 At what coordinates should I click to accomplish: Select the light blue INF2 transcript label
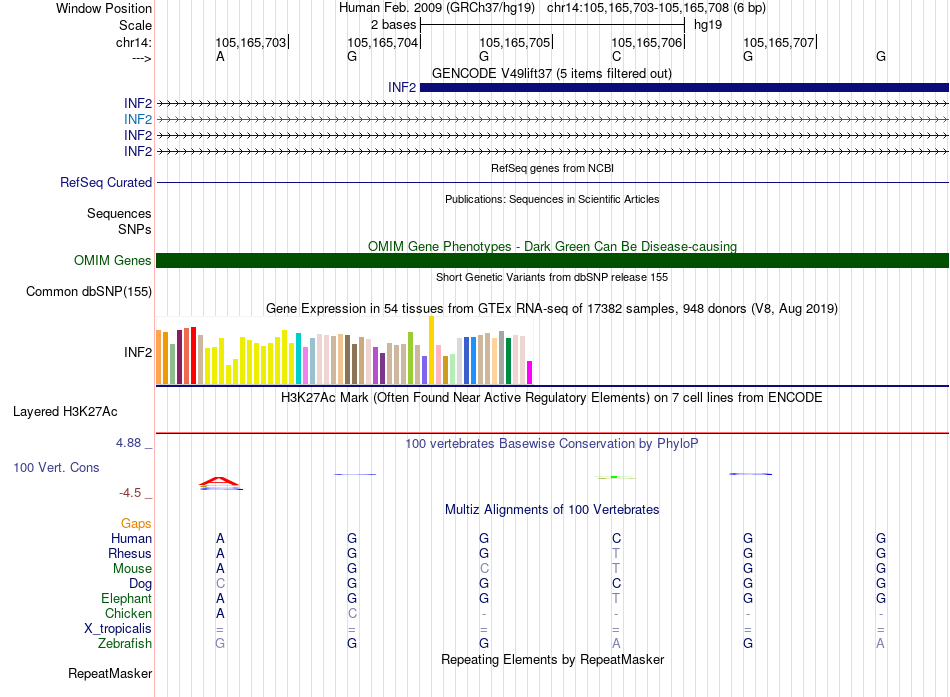pos(138,119)
